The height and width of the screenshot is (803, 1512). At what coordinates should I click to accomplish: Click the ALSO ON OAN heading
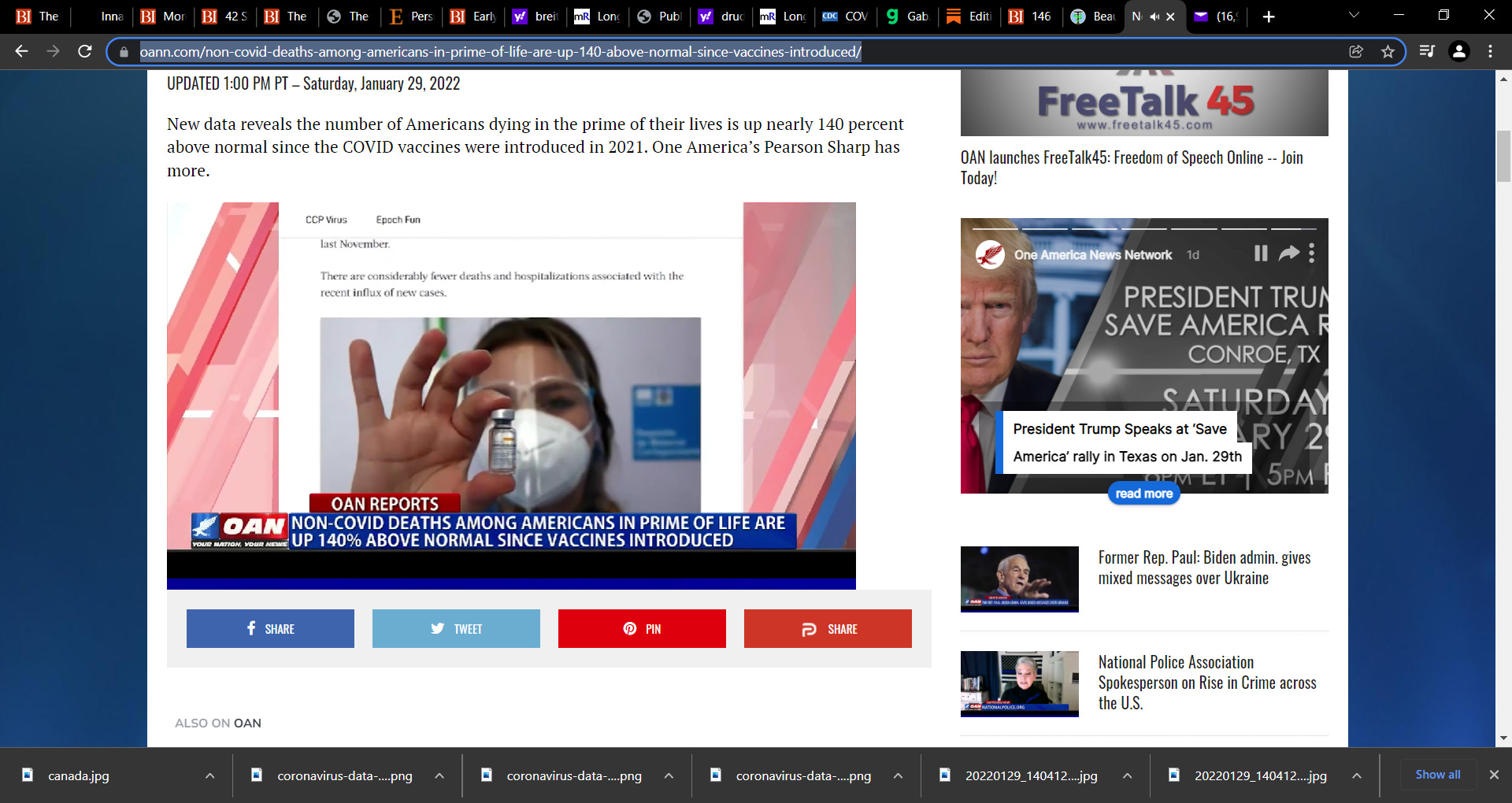click(x=218, y=723)
